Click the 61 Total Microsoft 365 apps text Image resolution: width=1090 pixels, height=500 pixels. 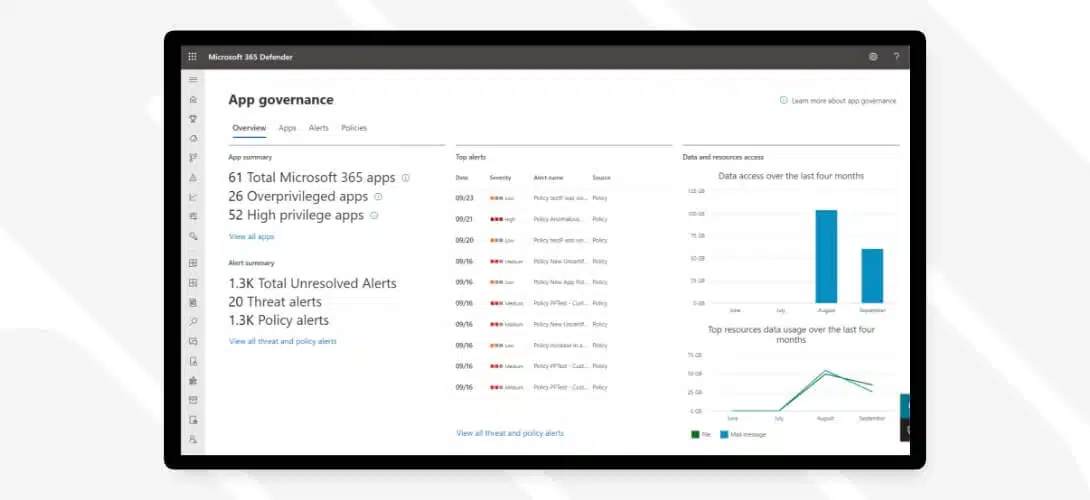[311, 178]
